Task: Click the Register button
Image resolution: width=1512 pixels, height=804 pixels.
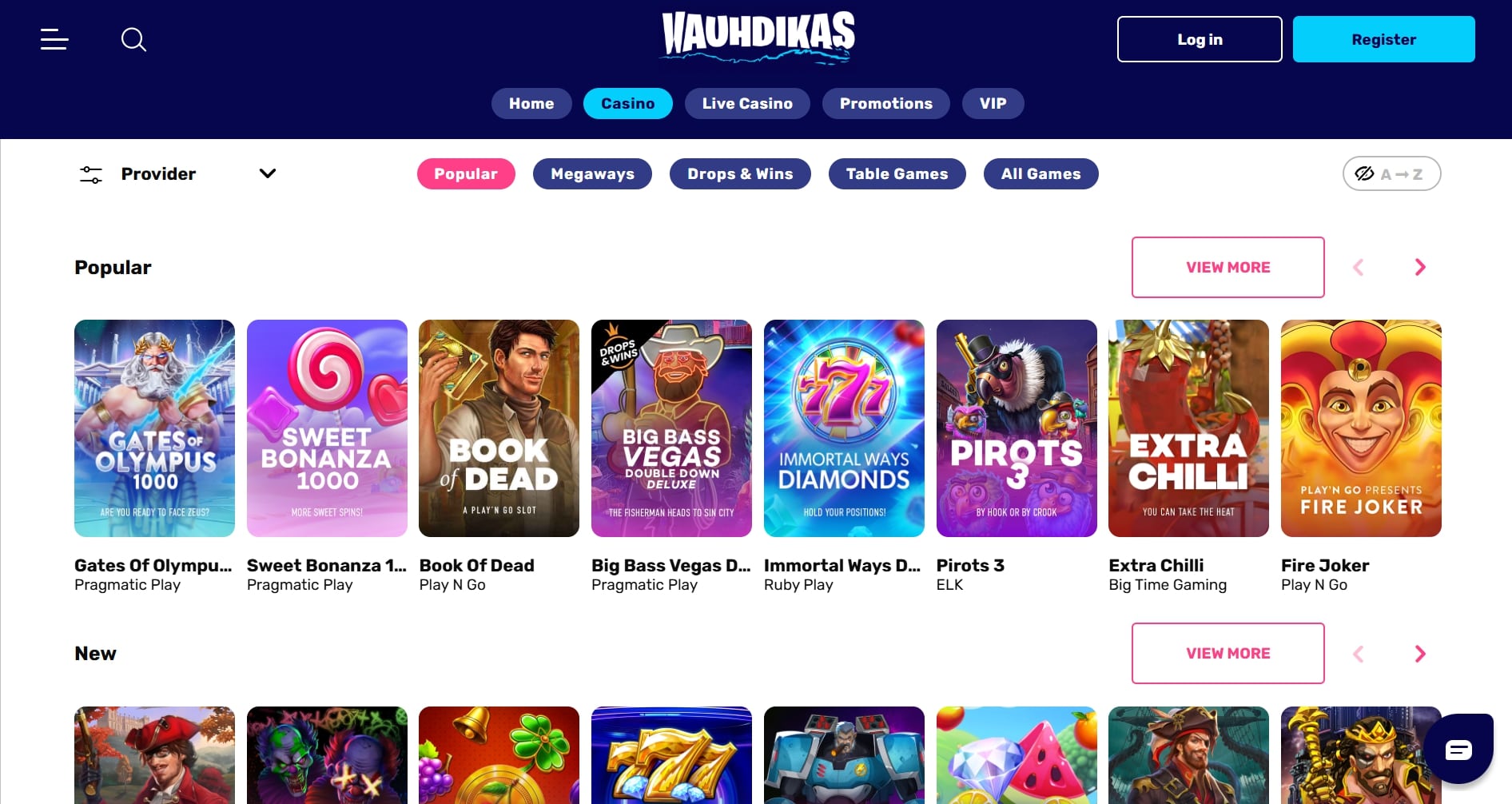Action: (x=1383, y=39)
